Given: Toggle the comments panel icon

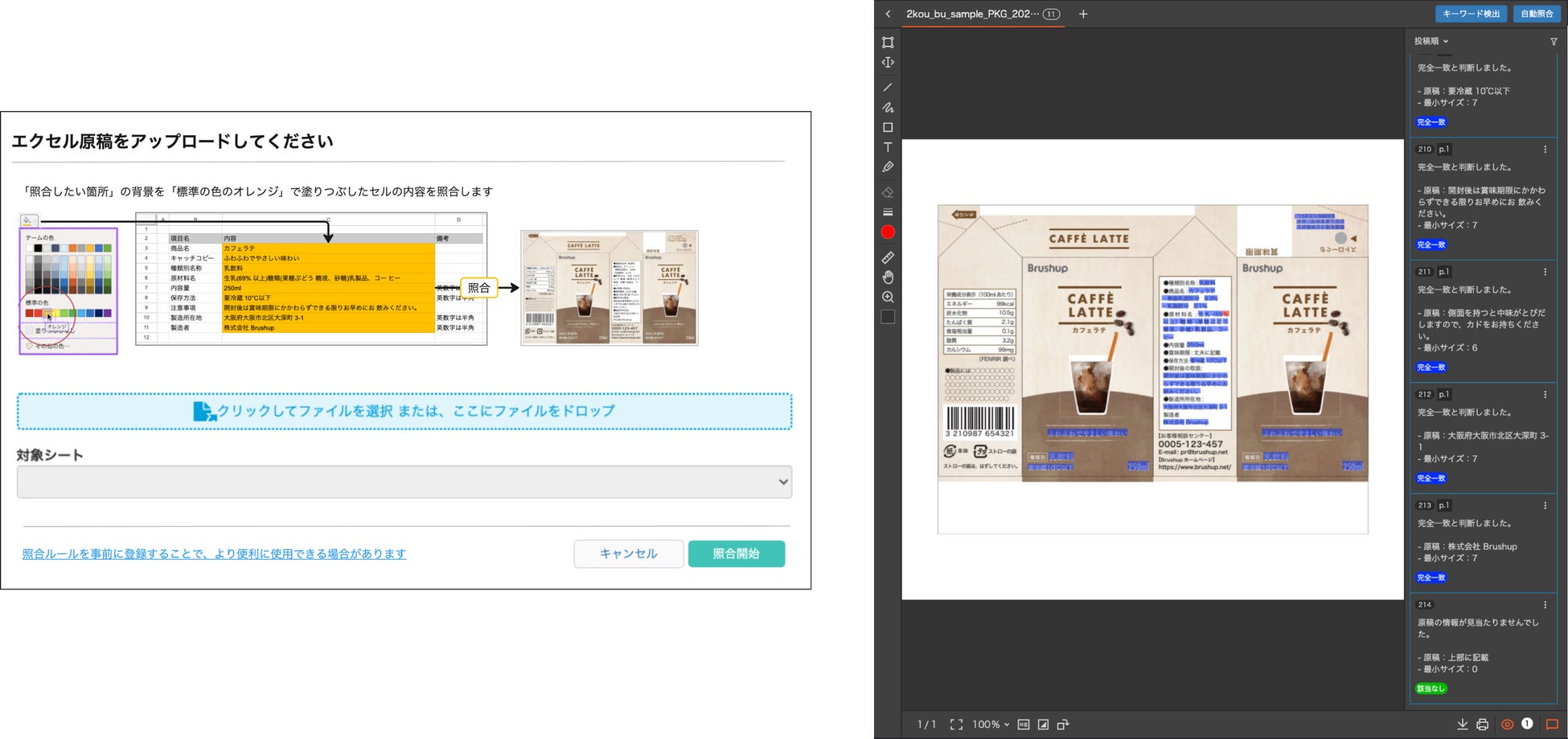Looking at the screenshot, I should tap(1552, 725).
